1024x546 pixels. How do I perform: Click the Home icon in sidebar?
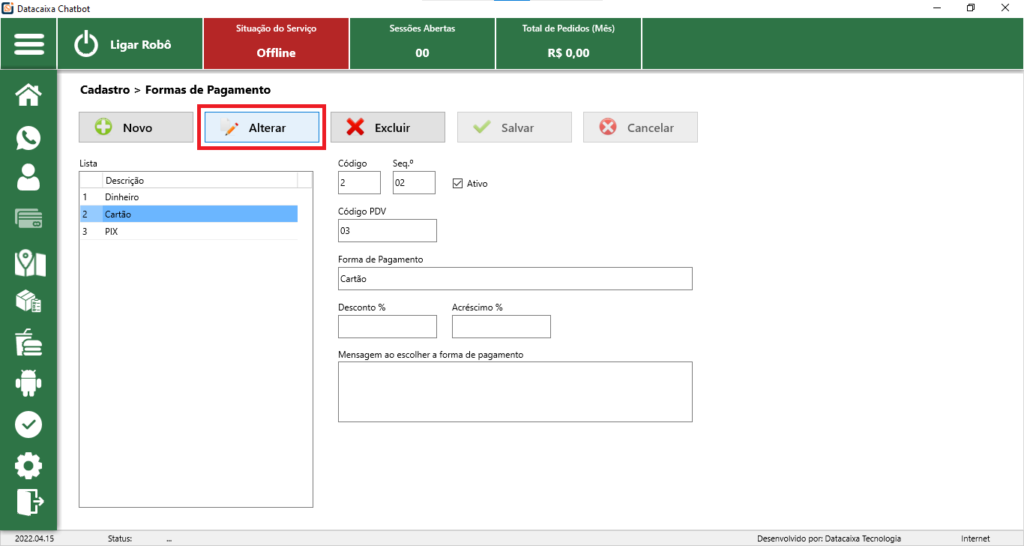[29, 96]
